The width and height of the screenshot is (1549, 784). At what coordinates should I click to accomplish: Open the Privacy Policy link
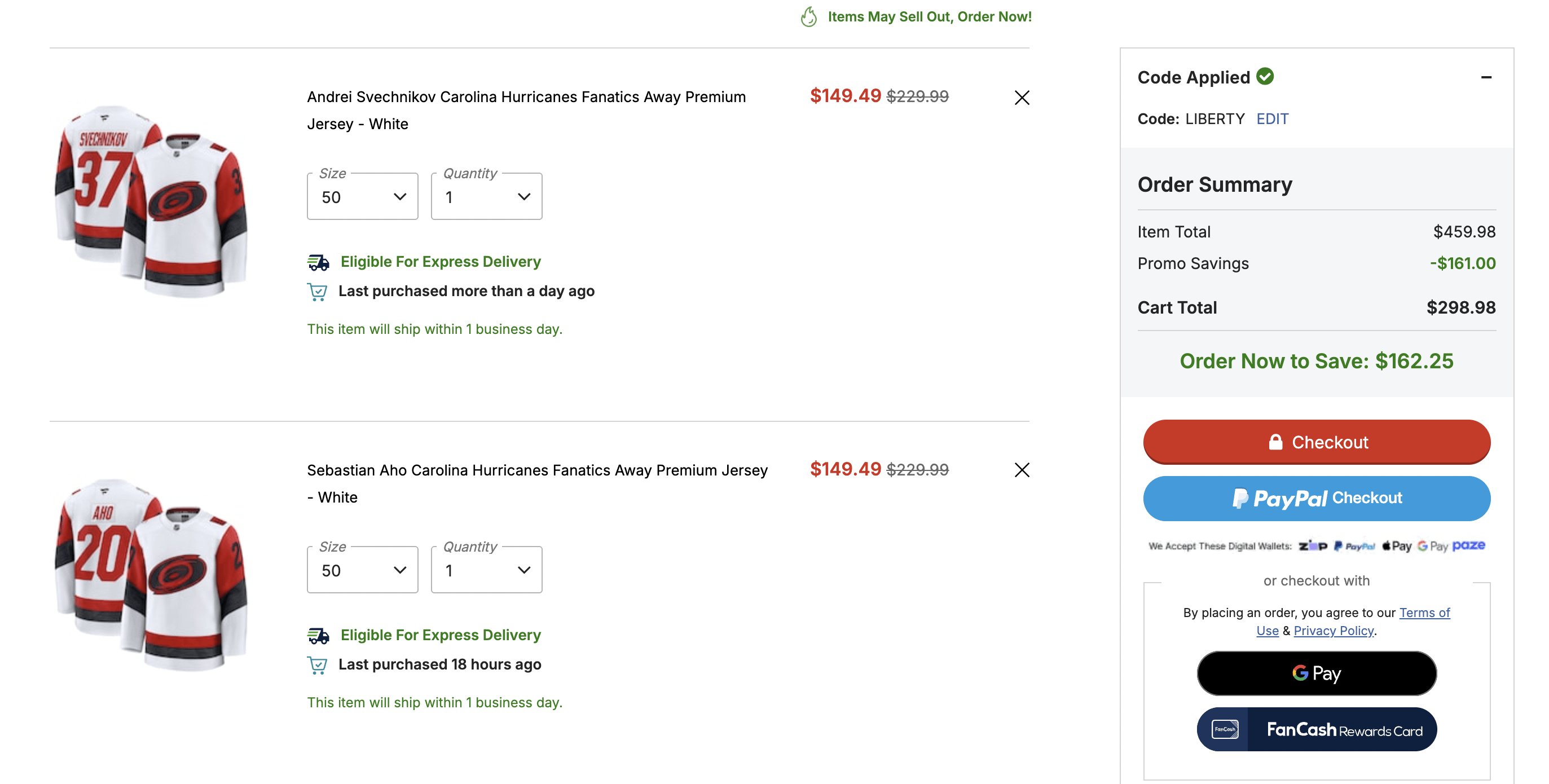tap(1333, 631)
